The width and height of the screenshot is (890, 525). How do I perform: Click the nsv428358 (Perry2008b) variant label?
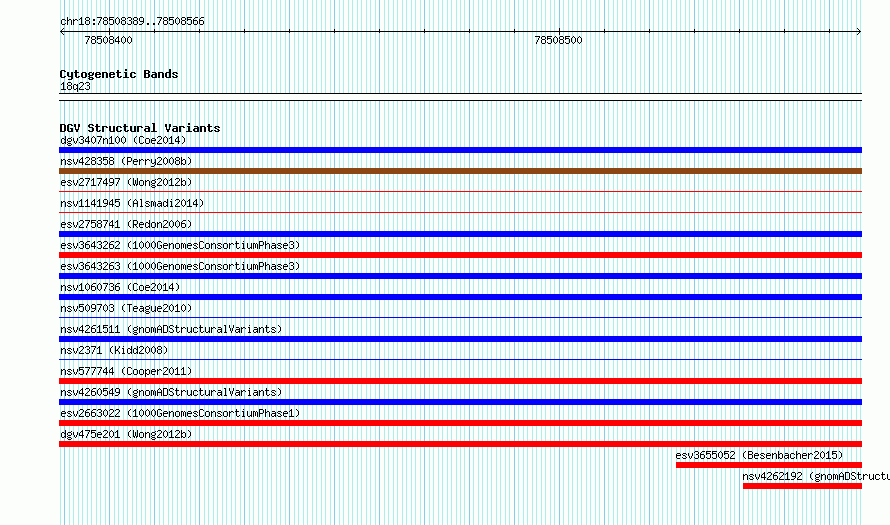[x=126, y=161]
